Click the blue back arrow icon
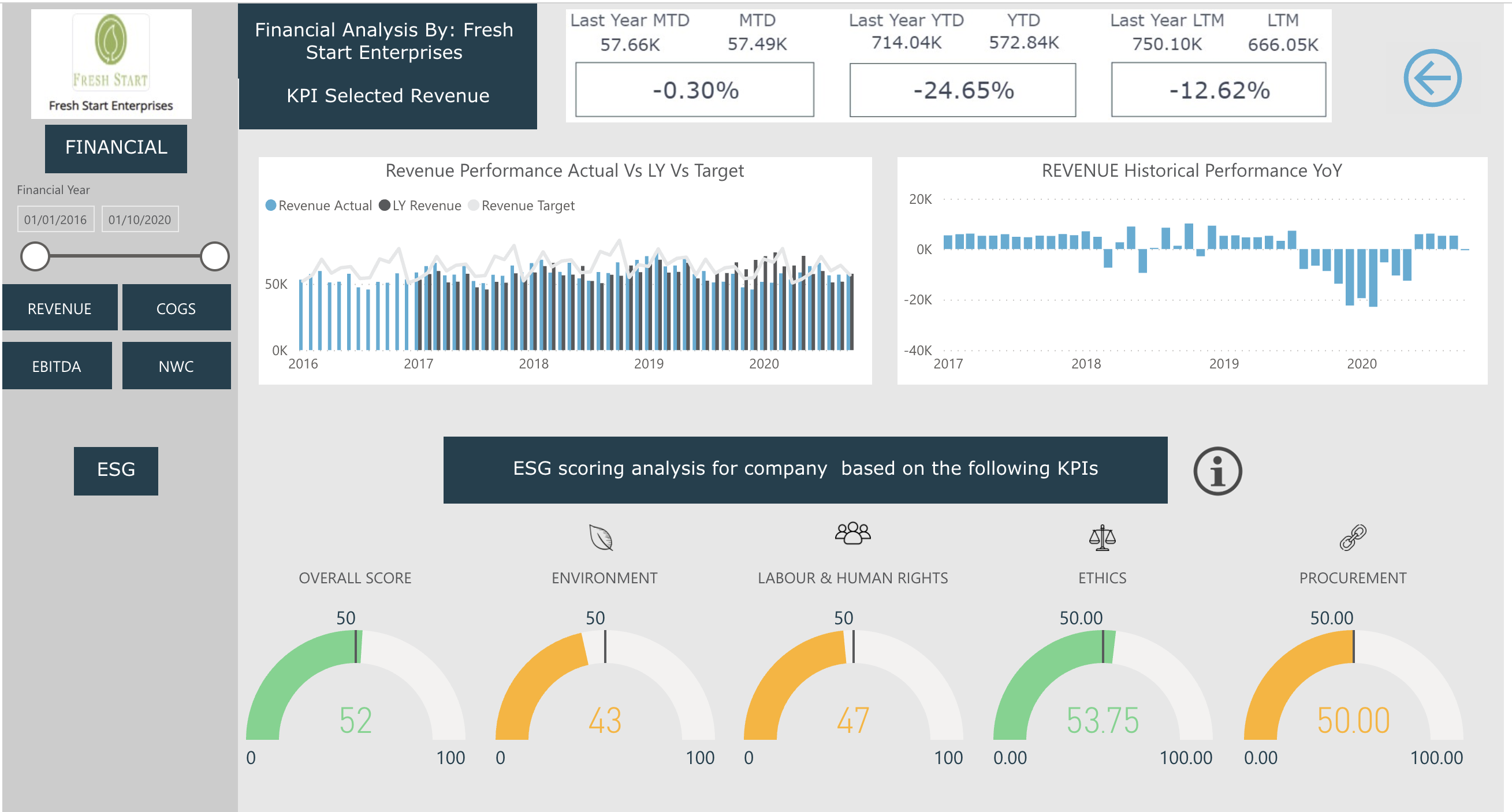This screenshot has width=1512, height=812. click(1432, 78)
